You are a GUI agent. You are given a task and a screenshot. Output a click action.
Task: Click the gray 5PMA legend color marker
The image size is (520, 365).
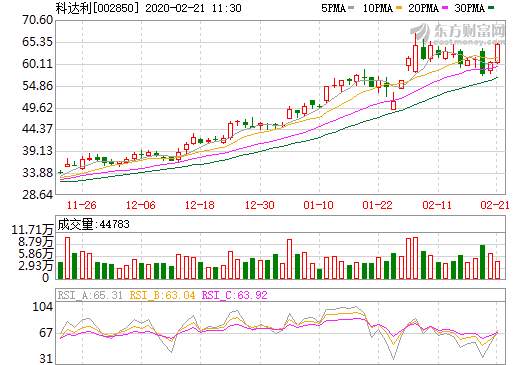tap(351, 7)
